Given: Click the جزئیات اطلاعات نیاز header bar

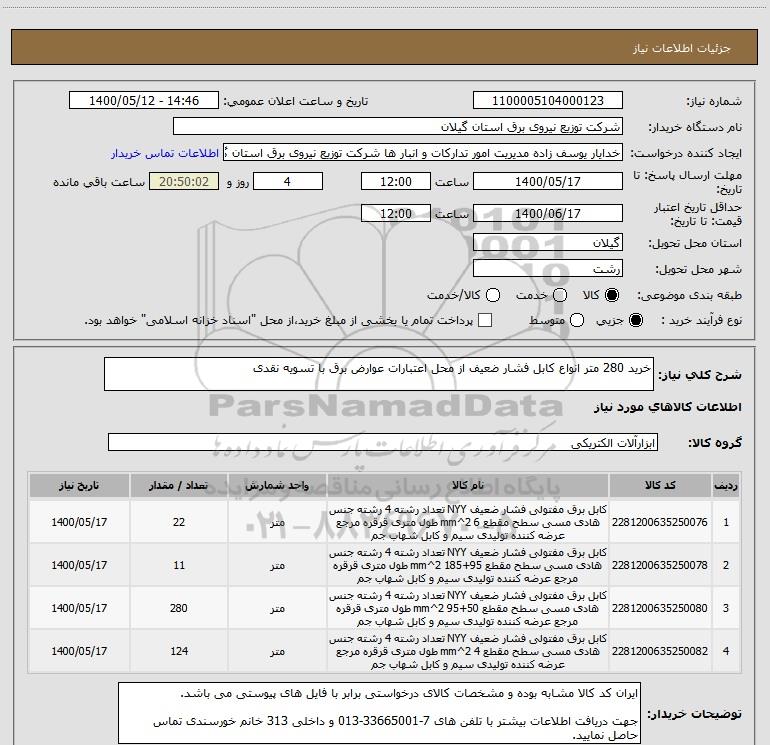Looking at the screenshot, I should point(384,47).
